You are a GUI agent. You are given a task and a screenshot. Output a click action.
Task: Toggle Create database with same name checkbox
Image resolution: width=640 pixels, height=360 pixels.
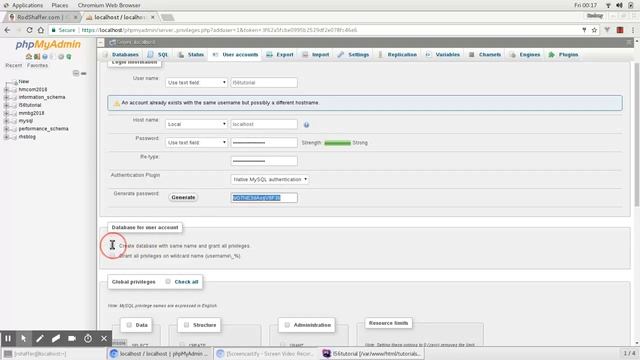pyautogui.click(x=113, y=246)
